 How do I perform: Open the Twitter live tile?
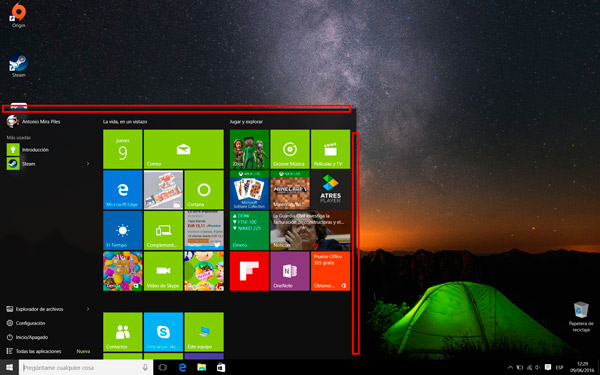204,230
